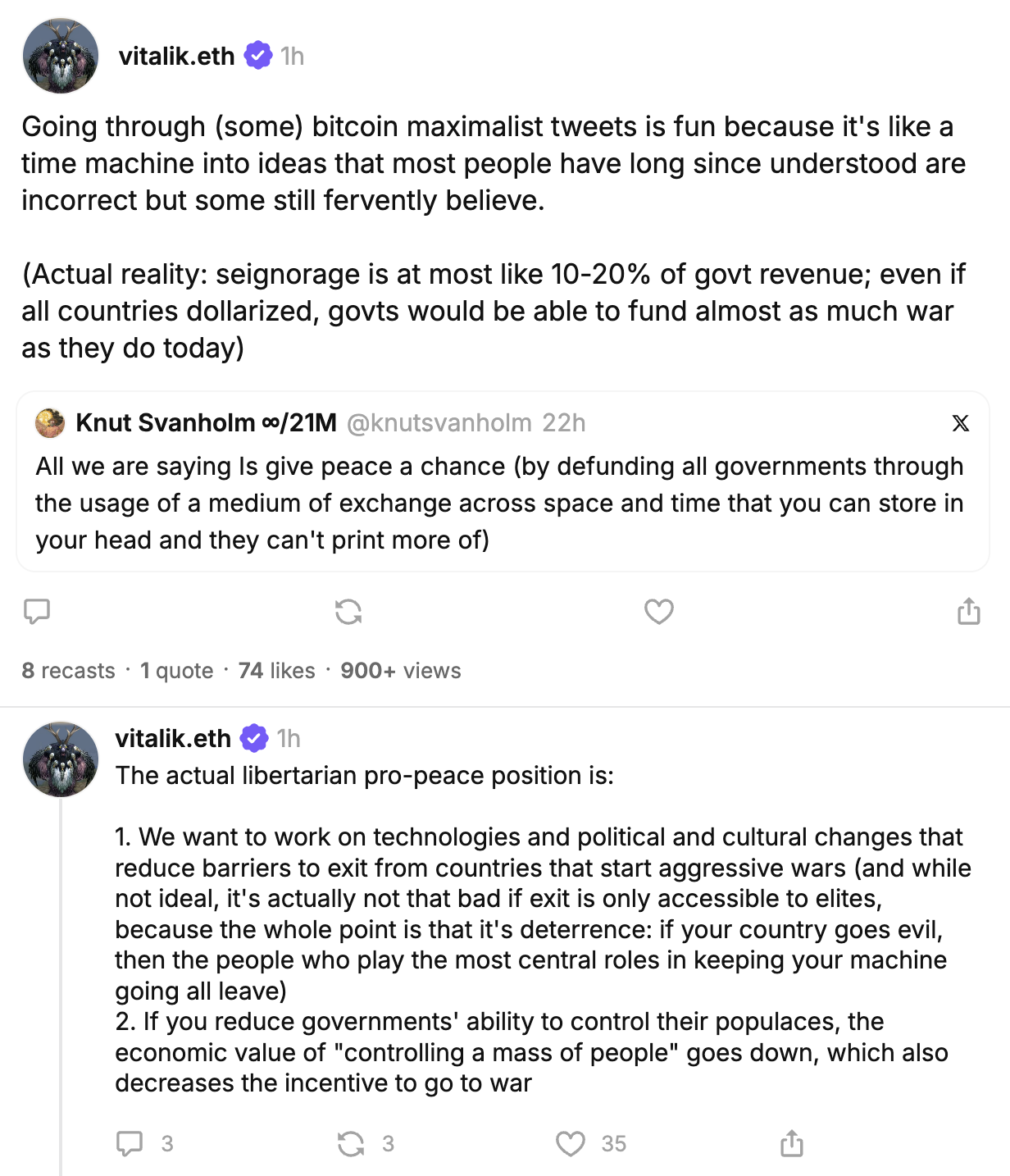Share the libertarian pro-peace reply

pyautogui.click(x=792, y=1143)
